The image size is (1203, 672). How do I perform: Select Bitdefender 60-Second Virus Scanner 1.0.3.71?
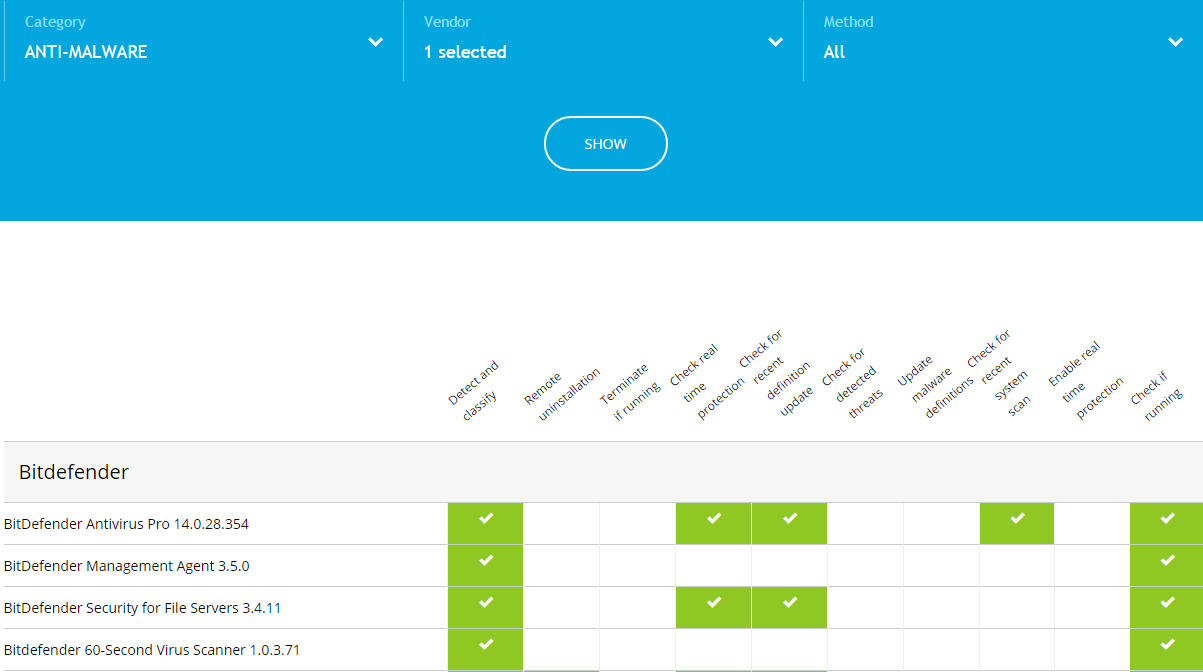[152, 650]
